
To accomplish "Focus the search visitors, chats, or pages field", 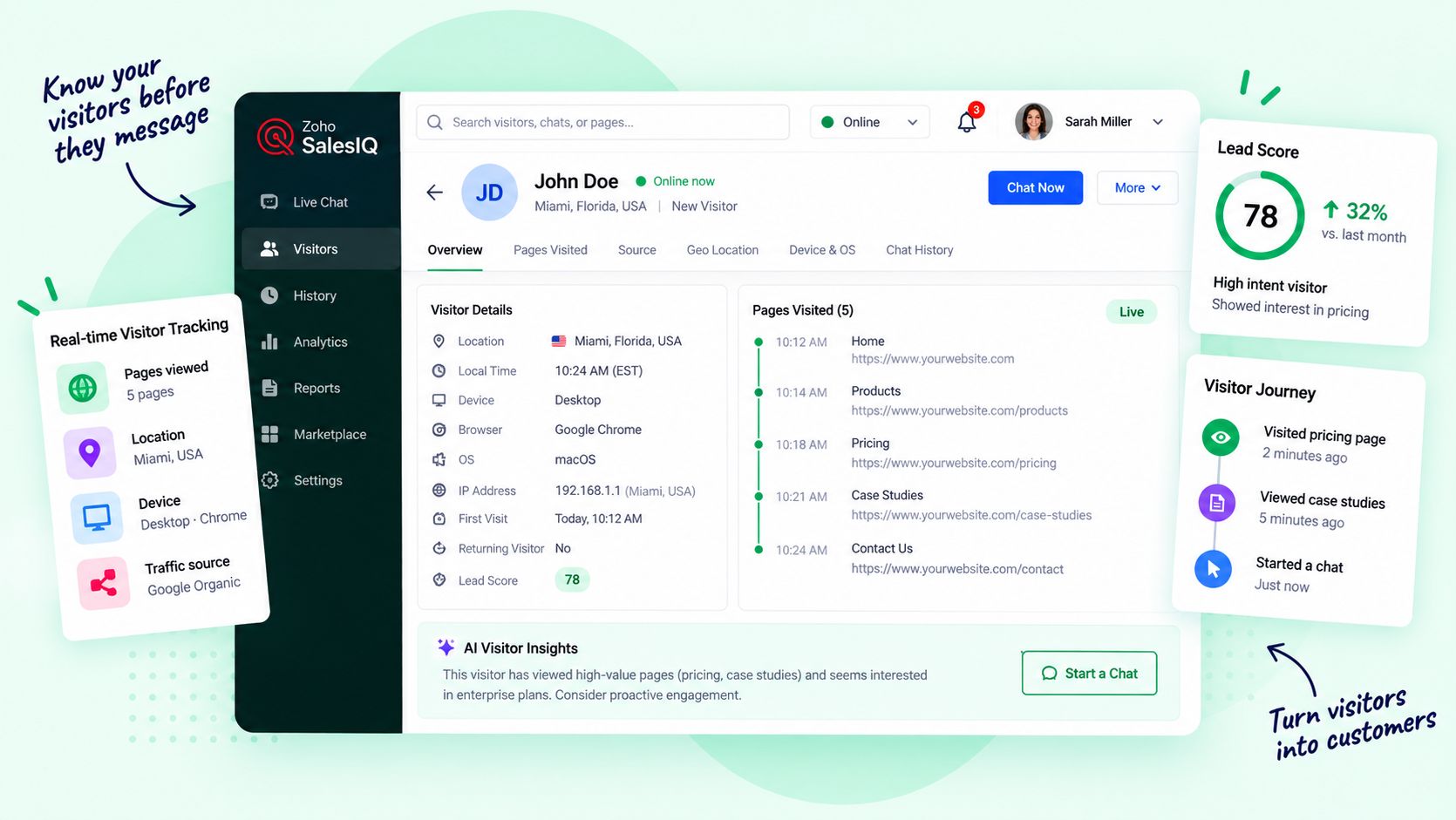I will click(x=602, y=122).
